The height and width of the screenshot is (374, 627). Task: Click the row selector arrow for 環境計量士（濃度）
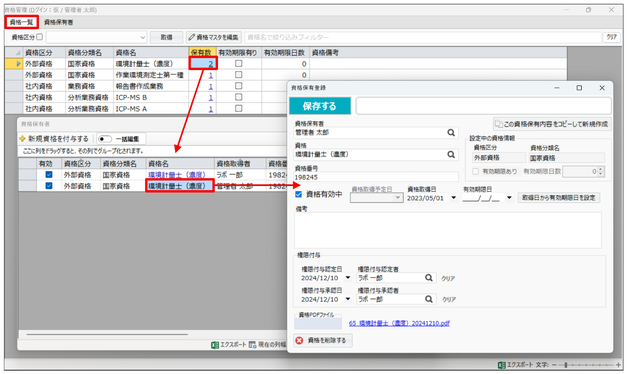[18, 64]
